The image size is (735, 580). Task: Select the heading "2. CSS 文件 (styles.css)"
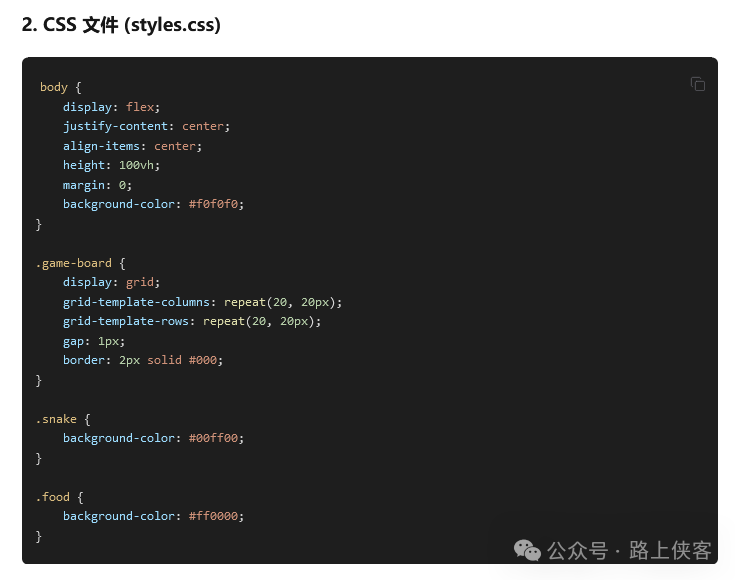121,24
